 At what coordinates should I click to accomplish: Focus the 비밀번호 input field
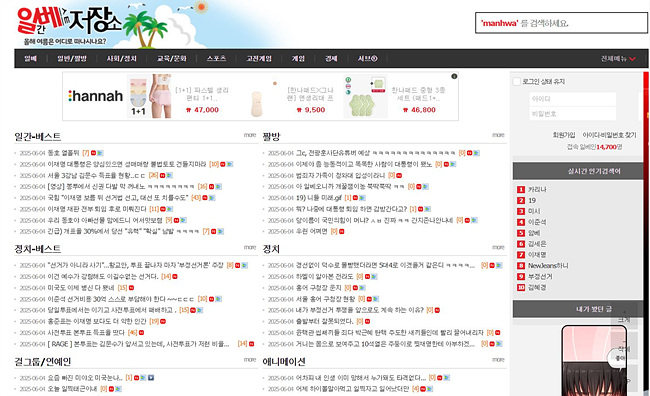point(572,114)
